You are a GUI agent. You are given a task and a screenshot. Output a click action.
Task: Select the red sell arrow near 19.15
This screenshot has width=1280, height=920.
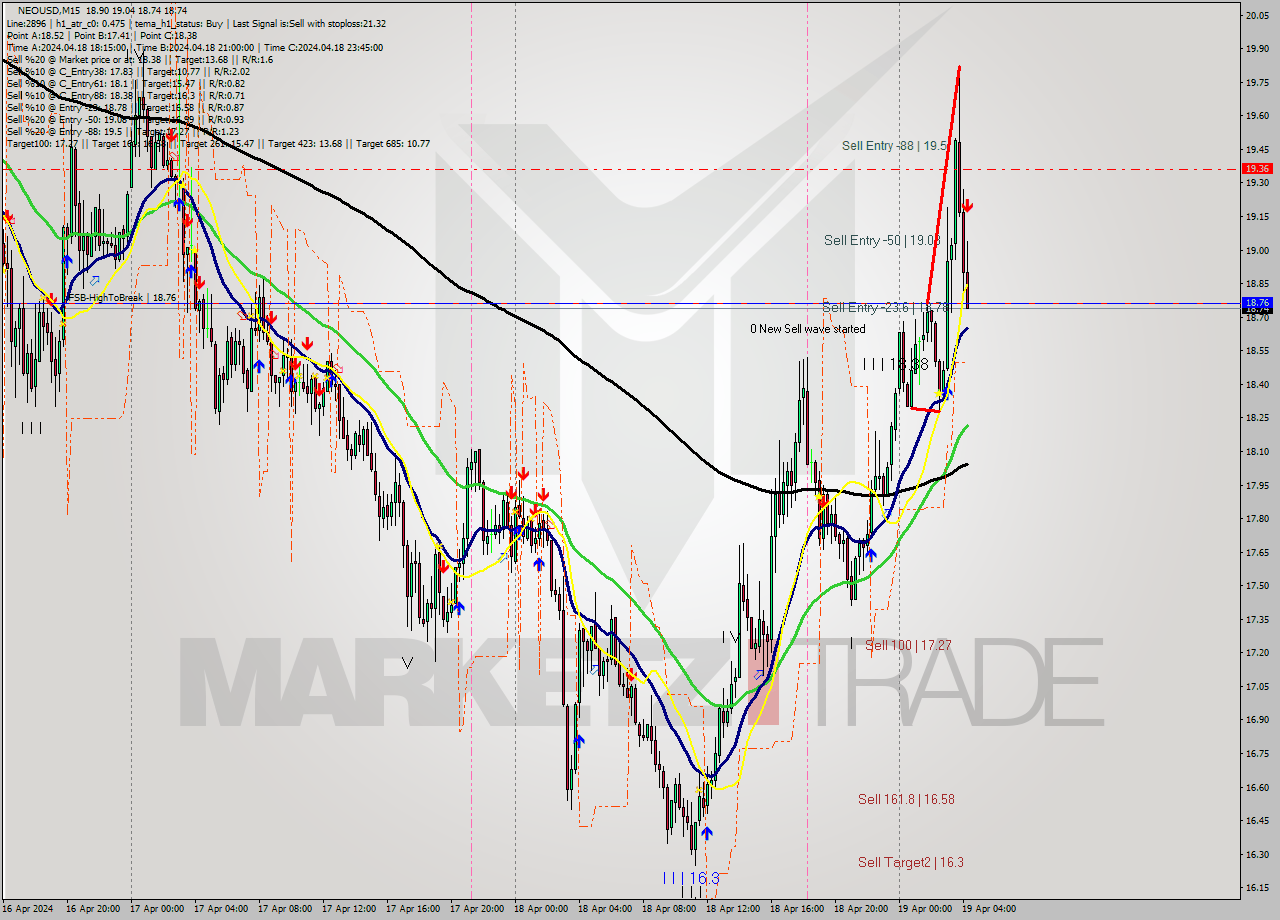point(968,206)
